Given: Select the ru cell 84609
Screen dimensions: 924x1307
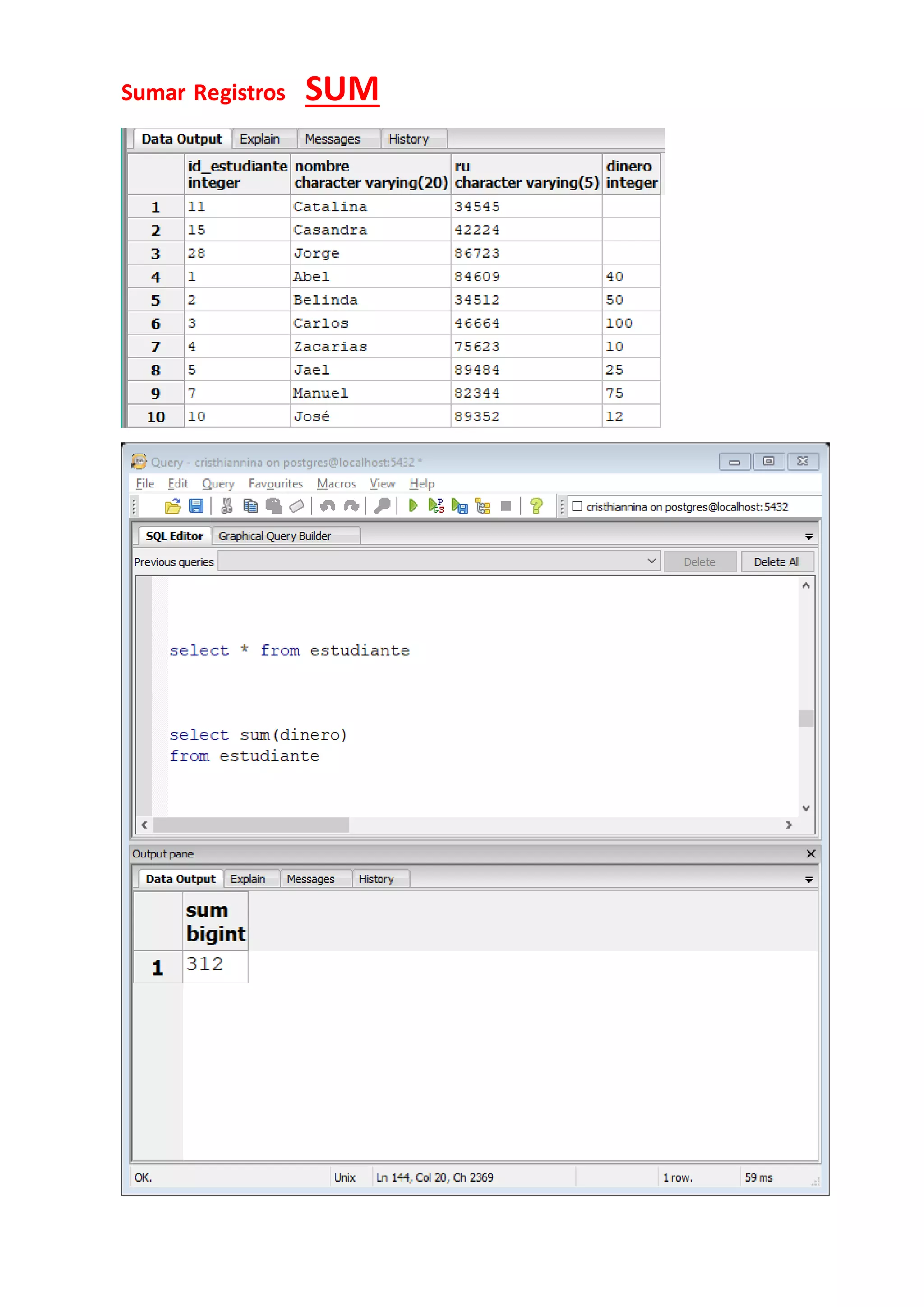Looking at the screenshot, I should click(x=527, y=277).
